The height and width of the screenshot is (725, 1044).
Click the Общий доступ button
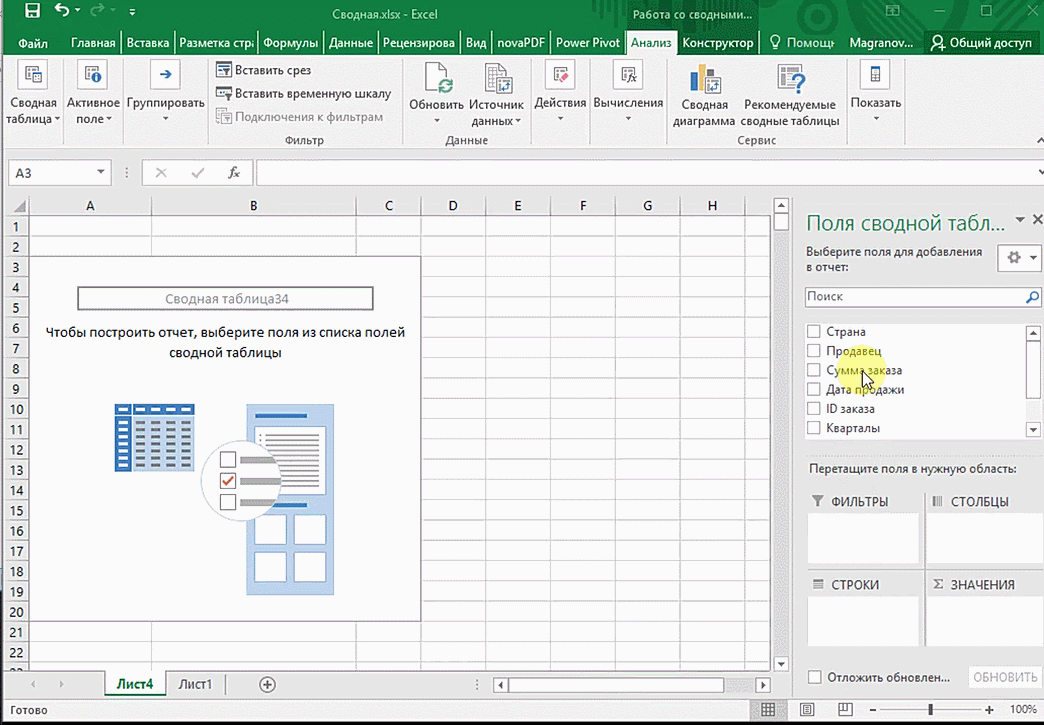[981, 43]
